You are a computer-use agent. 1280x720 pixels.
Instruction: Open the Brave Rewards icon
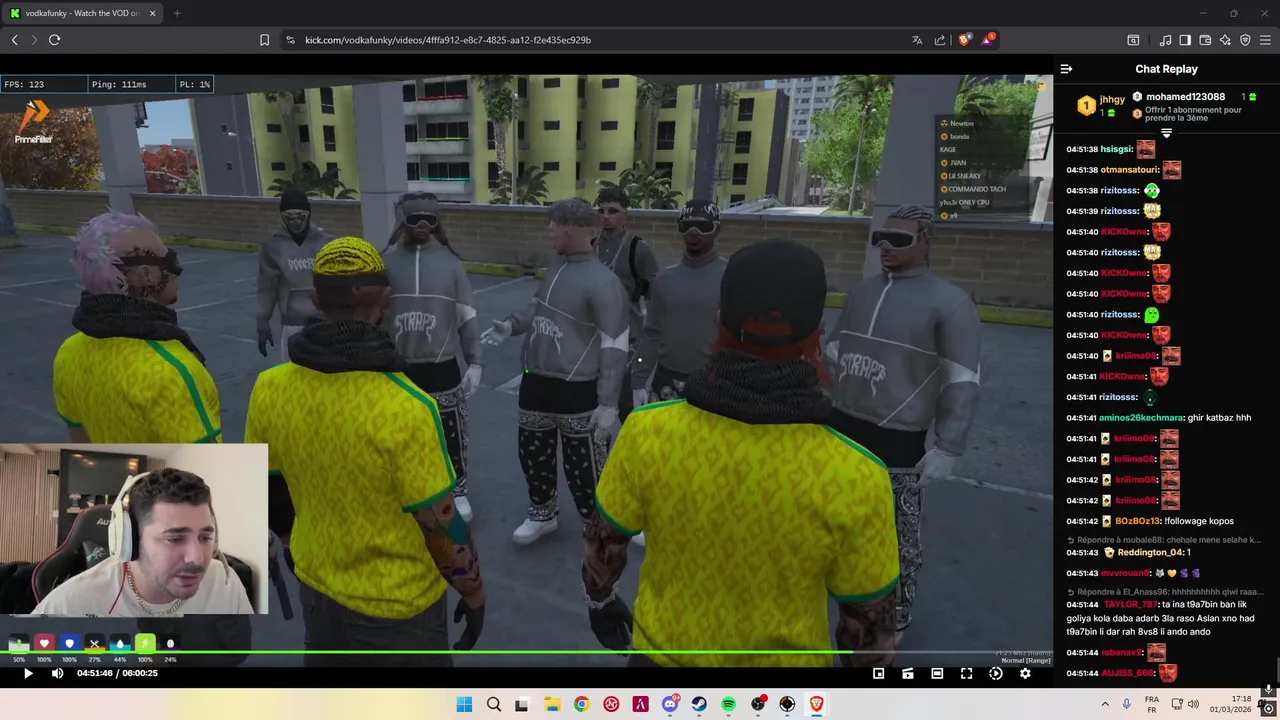988,40
